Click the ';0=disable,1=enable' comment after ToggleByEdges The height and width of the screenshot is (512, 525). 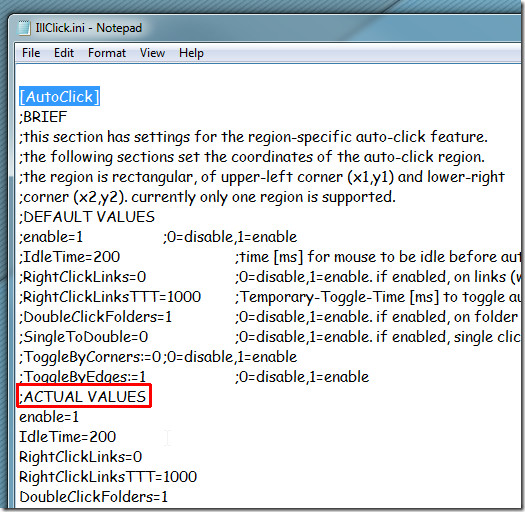(302, 377)
